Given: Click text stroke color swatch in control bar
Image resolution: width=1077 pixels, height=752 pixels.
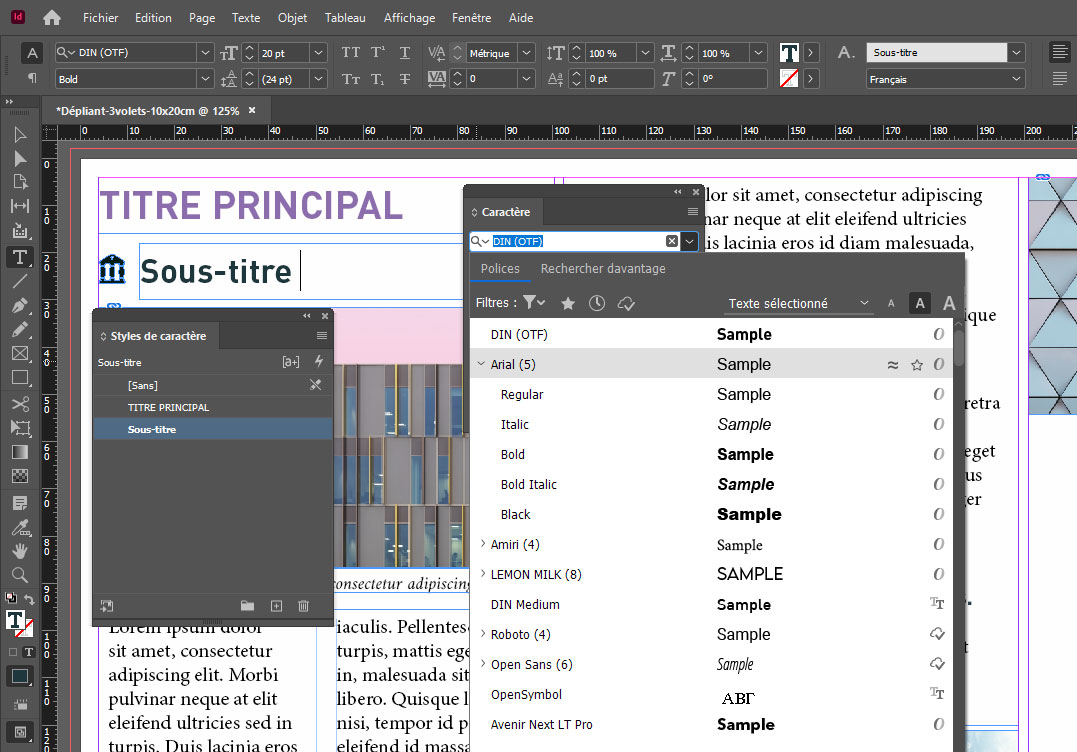Looking at the screenshot, I should click(x=789, y=78).
